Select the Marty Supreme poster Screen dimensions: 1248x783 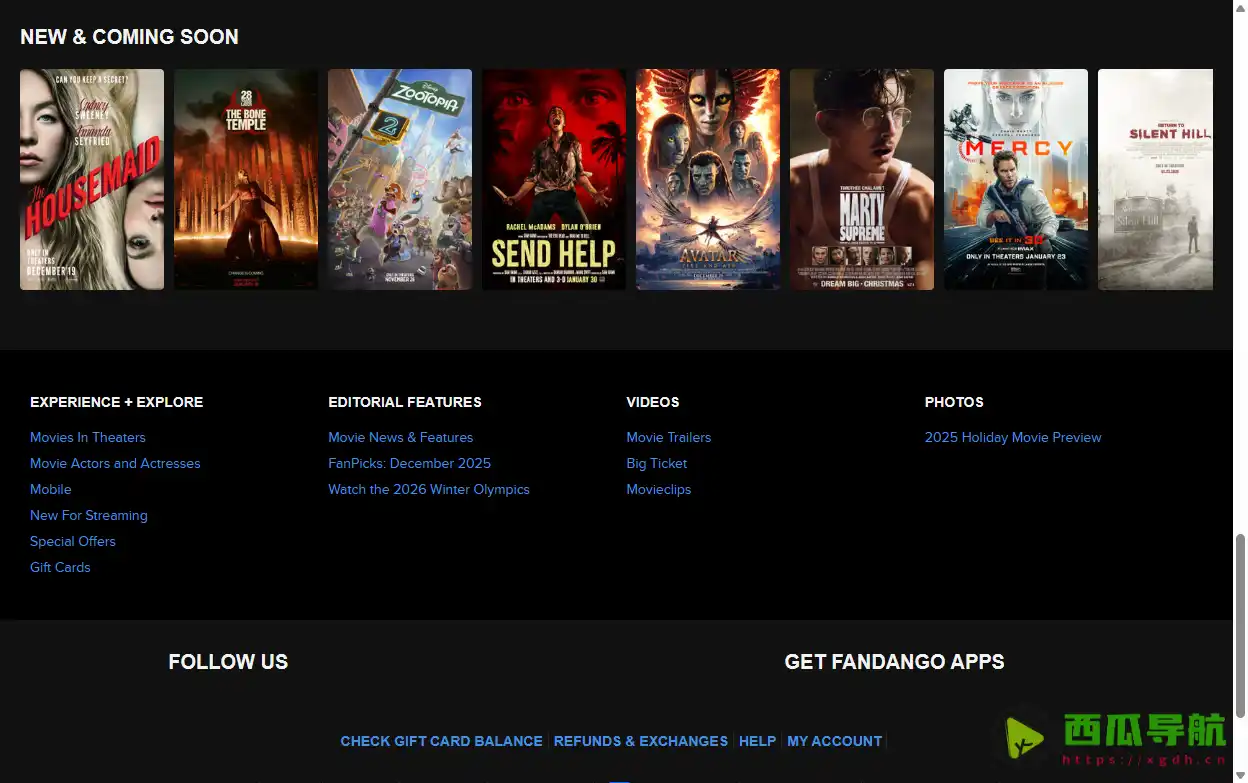point(862,180)
